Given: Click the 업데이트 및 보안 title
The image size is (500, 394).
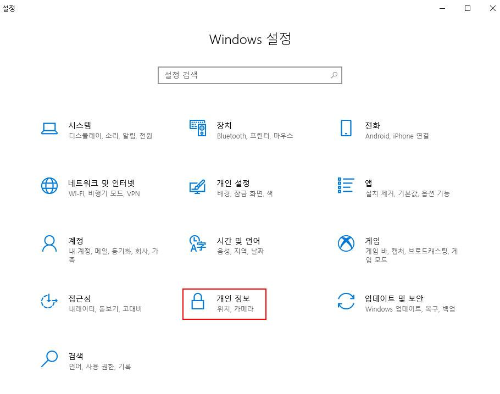Looking at the screenshot, I should [x=394, y=298].
